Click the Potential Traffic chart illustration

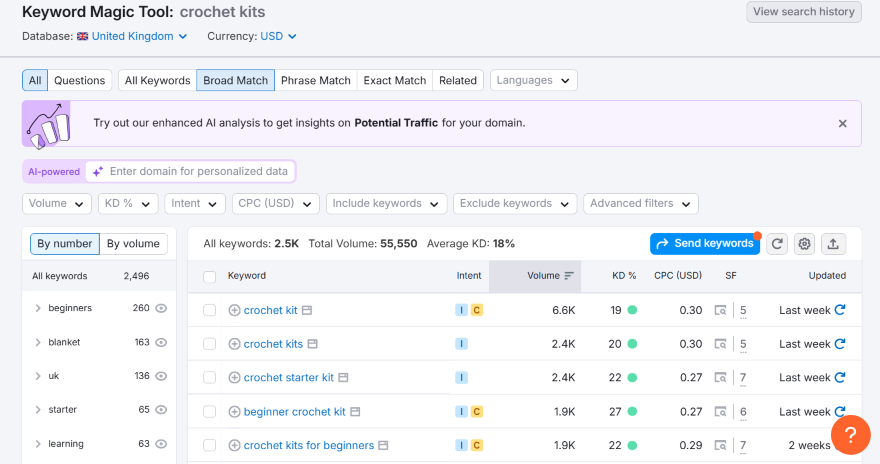click(x=47, y=124)
